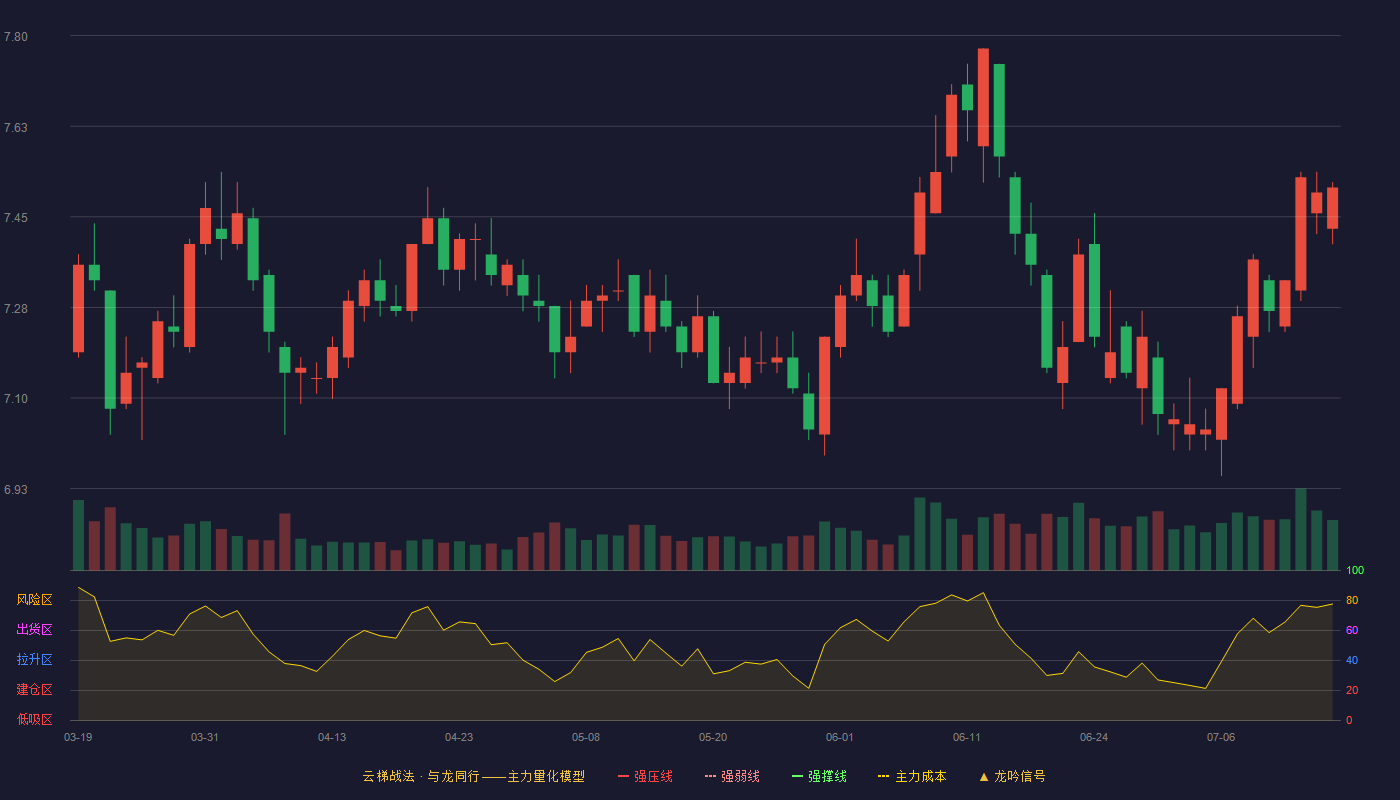Screen dimensions: 1400x800
Task: Click the 05-20 date label
Action: pyautogui.click(x=713, y=737)
